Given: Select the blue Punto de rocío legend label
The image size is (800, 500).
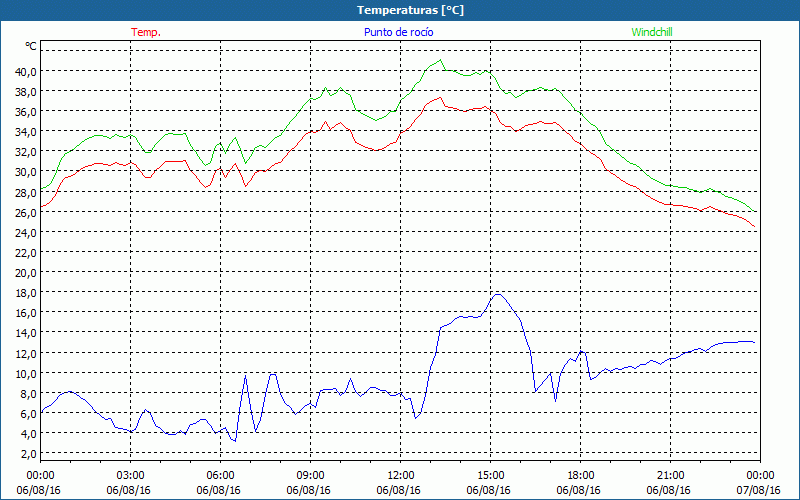Looking at the screenshot, I should pos(398,32).
